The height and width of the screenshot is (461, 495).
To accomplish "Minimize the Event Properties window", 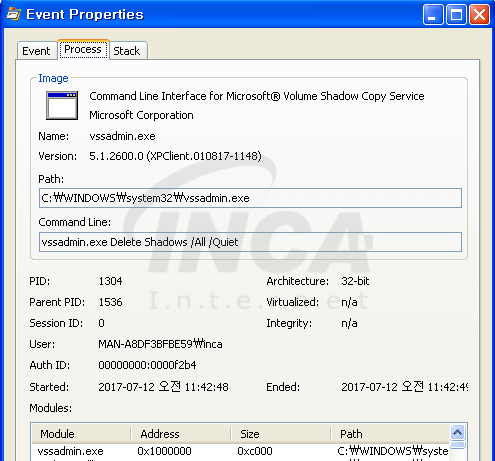I will pos(433,15).
